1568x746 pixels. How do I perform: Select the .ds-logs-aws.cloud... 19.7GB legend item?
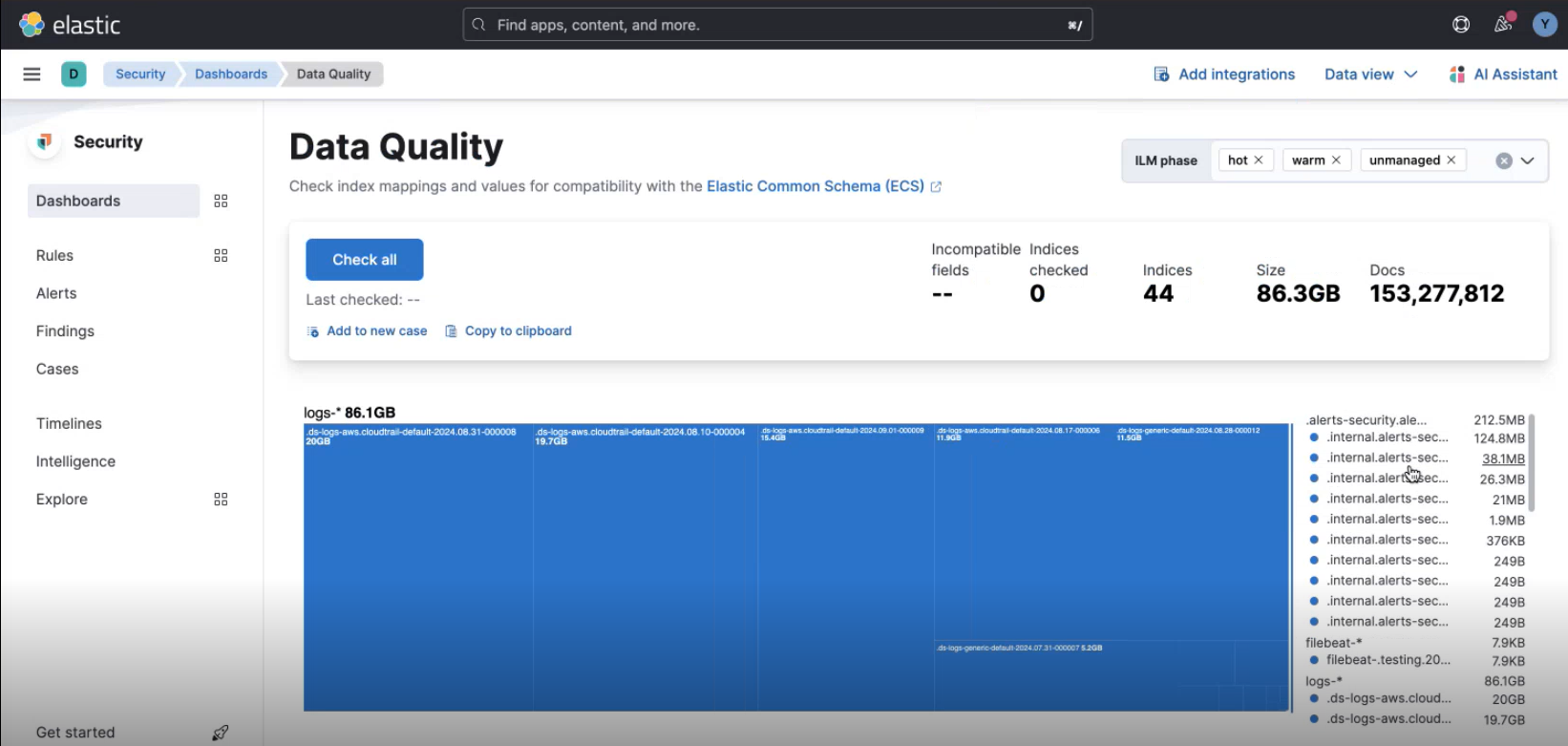click(x=1418, y=719)
